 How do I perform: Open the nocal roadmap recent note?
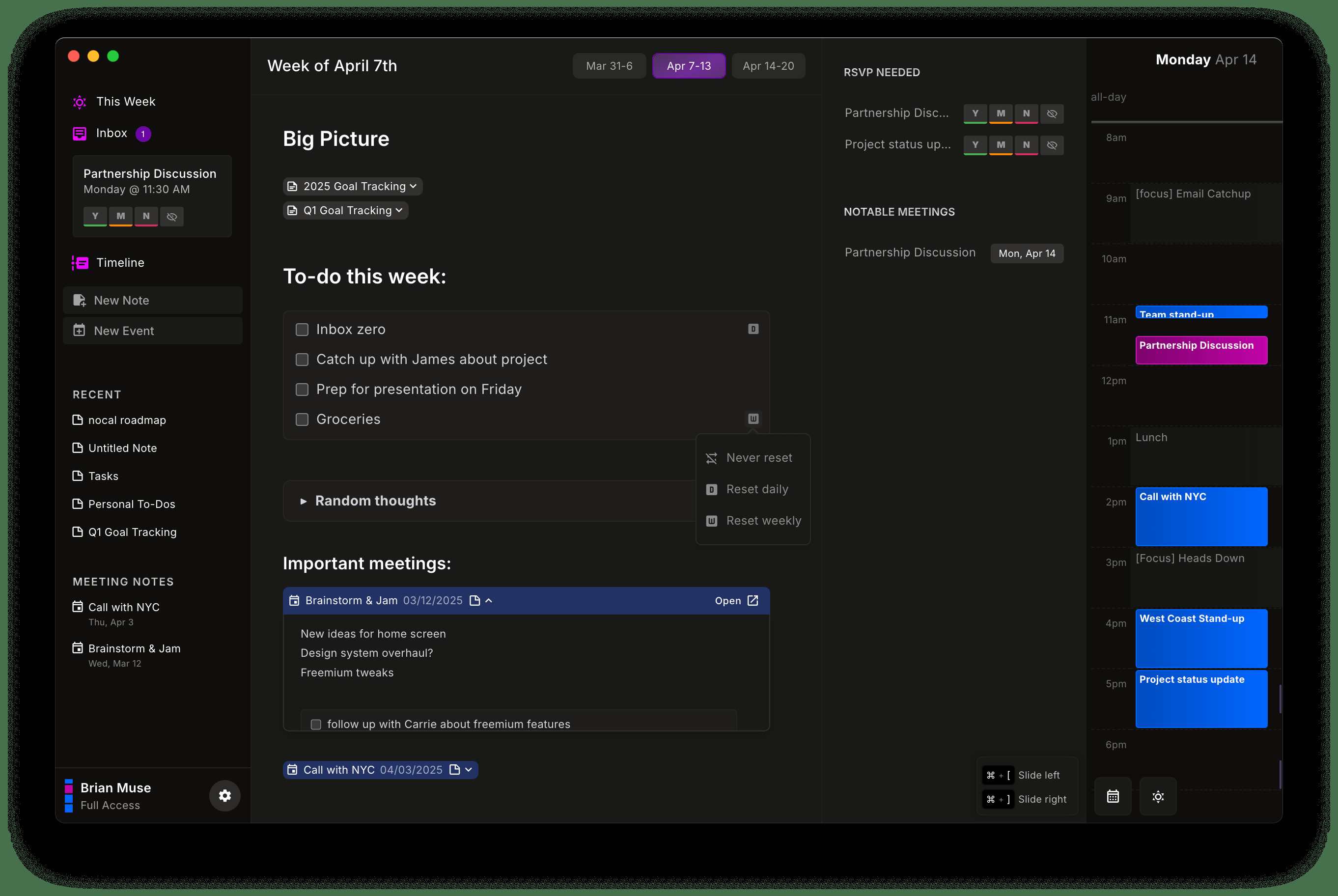point(127,420)
